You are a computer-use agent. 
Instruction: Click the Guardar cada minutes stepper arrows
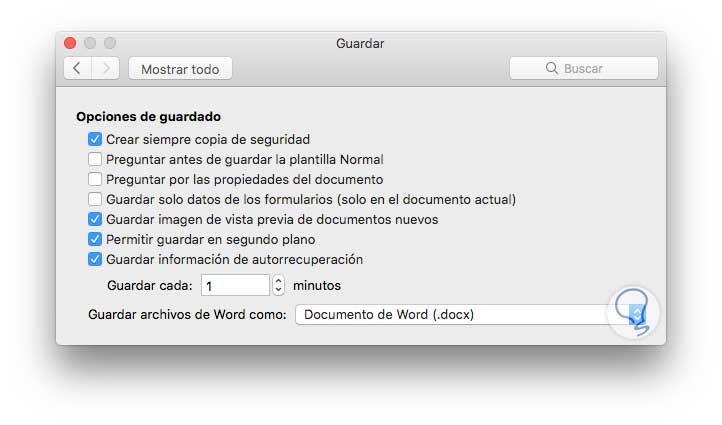(x=278, y=285)
